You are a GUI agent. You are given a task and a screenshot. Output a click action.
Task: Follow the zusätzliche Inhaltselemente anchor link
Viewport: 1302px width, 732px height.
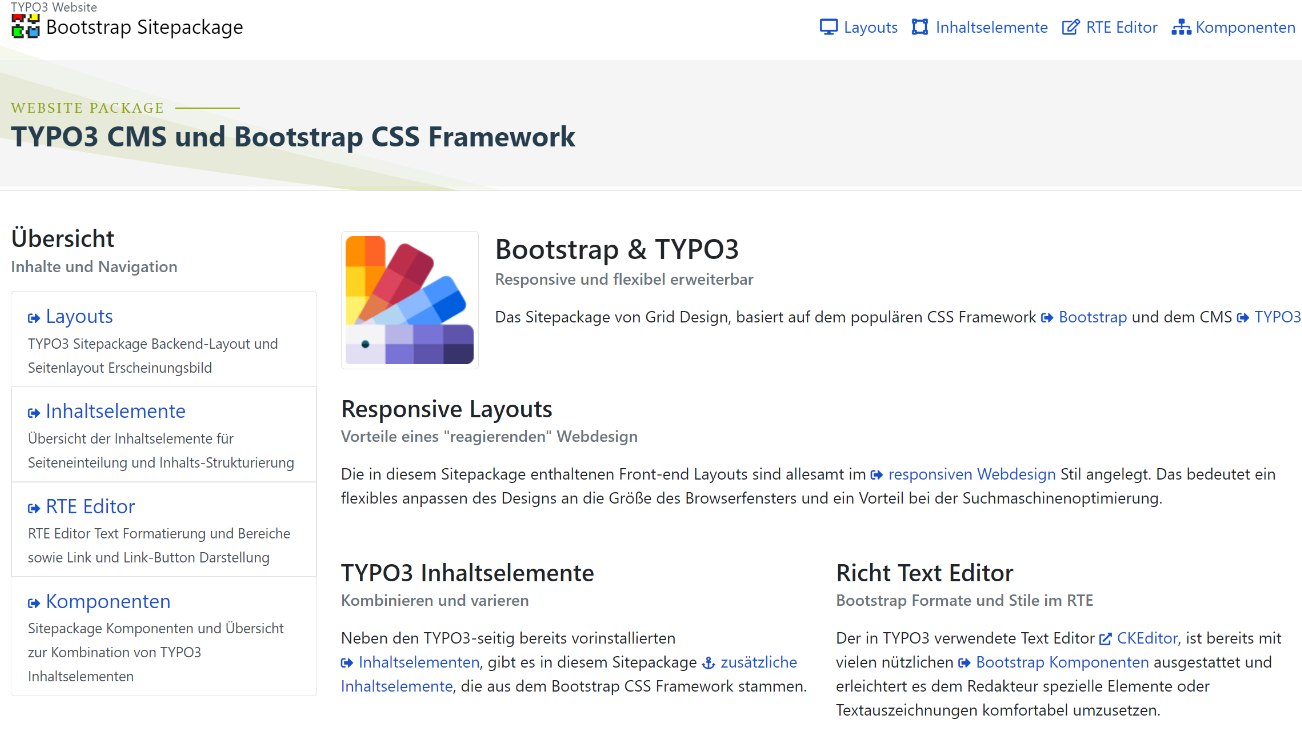click(x=758, y=662)
